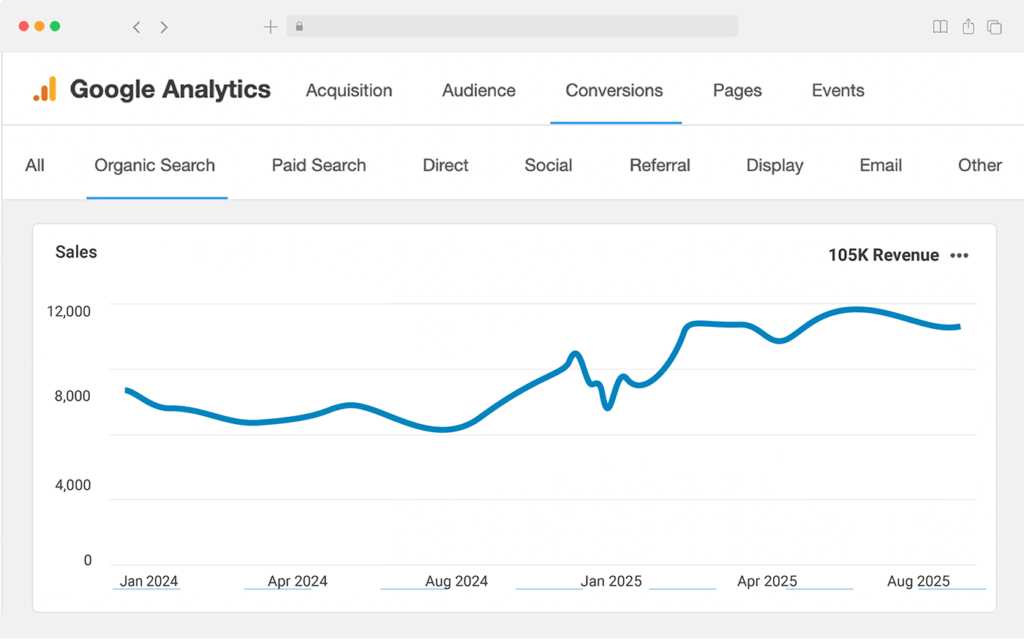The width and height of the screenshot is (1024, 639).
Task: Click the Jan 2025 timeline label
Action: (x=611, y=581)
